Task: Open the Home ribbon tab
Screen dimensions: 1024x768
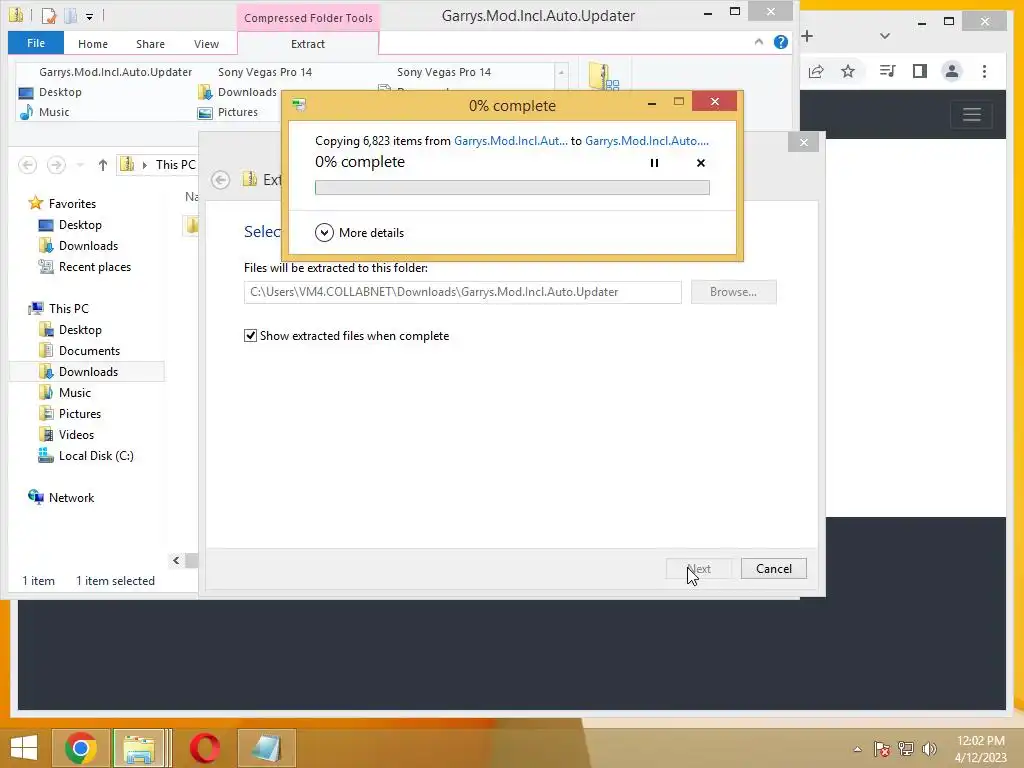Action: 93,44
